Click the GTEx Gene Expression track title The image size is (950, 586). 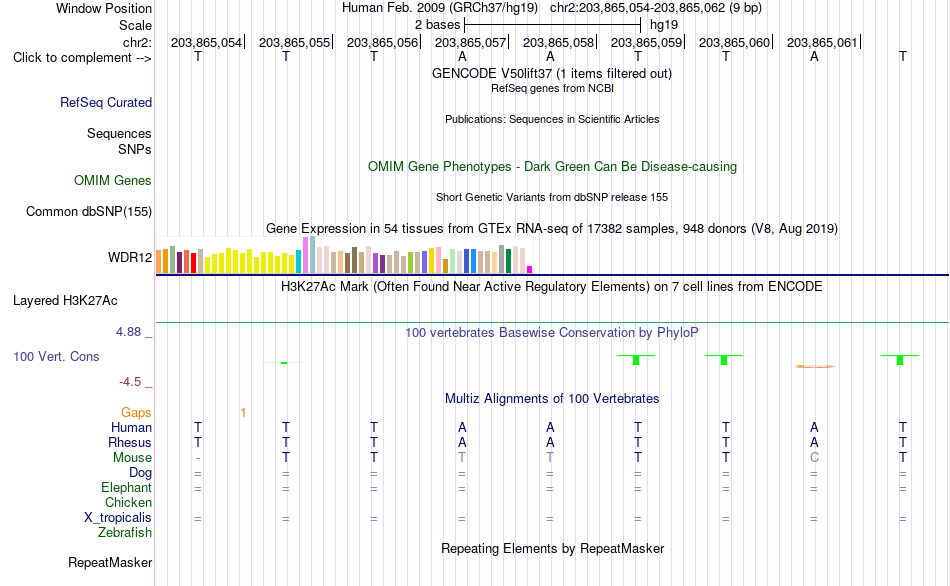pos(552,228)
